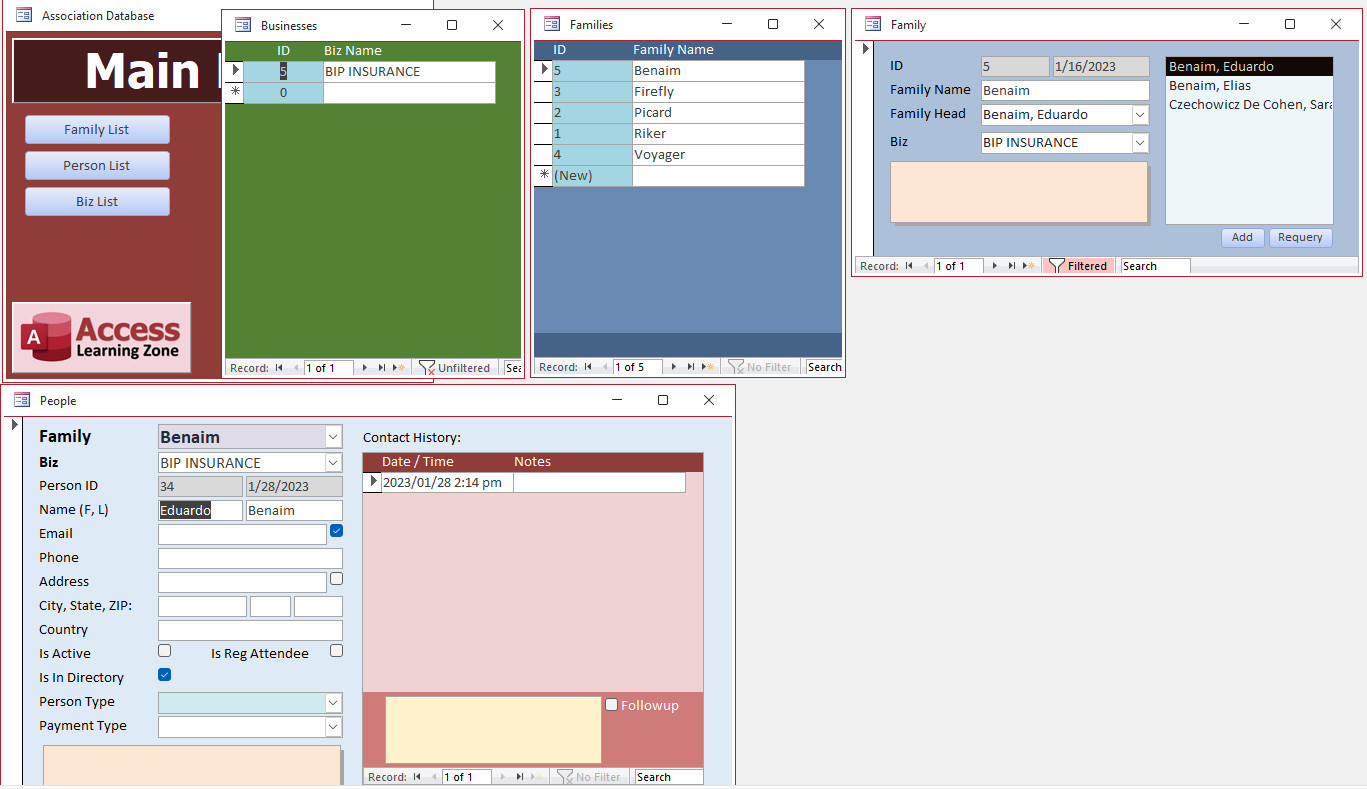Jump to the last record in Families window
The width and height of the screenshot is (1367, 789).
coord(691,366)
